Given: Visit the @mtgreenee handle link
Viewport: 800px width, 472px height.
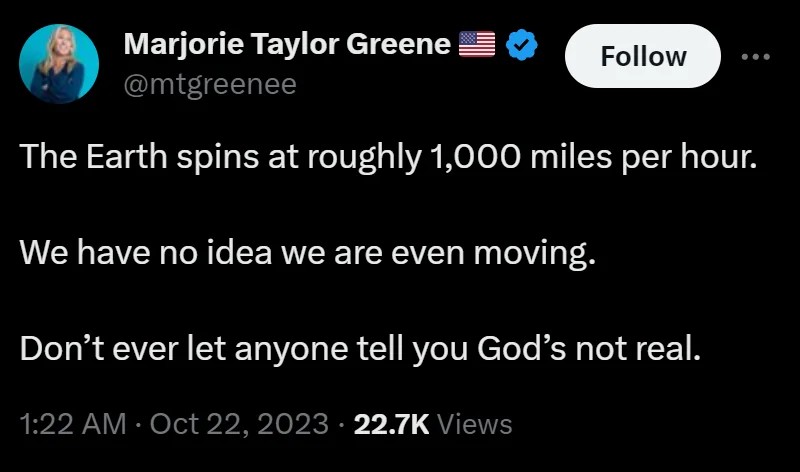Looking at the screenshot, I should tap(210, 84).
